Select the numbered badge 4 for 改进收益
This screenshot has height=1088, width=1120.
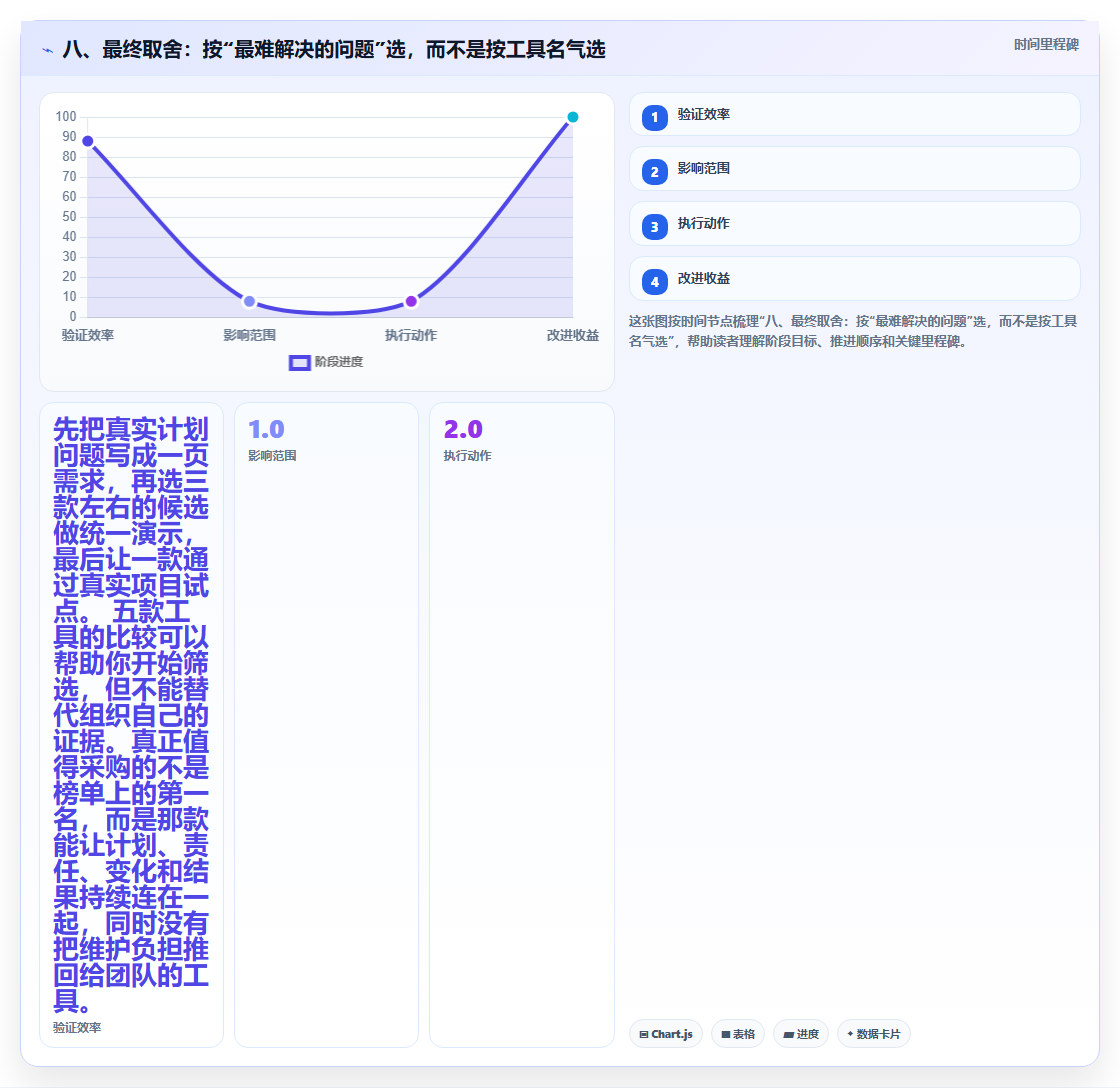pyautogui.click(x=654, y=281)
